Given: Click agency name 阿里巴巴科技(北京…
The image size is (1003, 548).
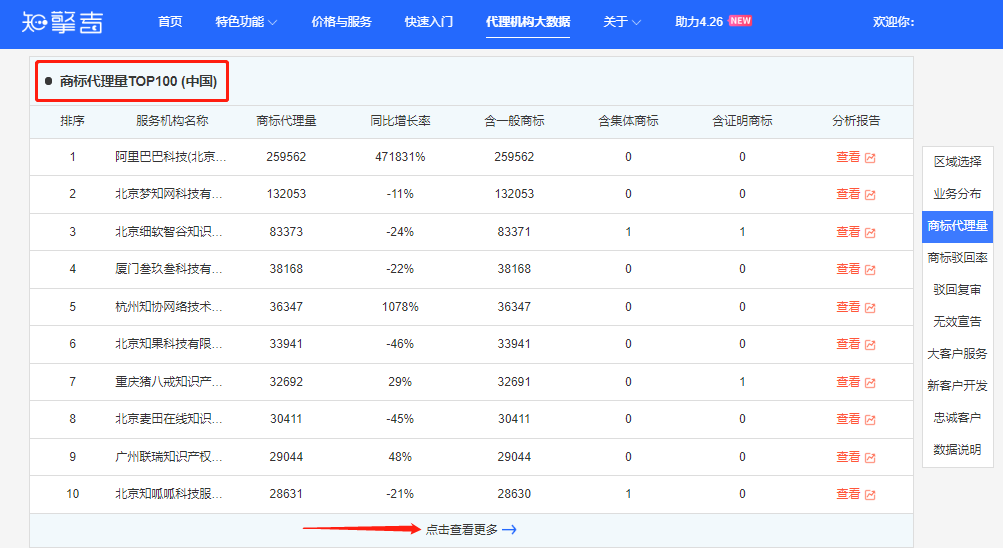Looking at the screenshot, I should [171, 157].
